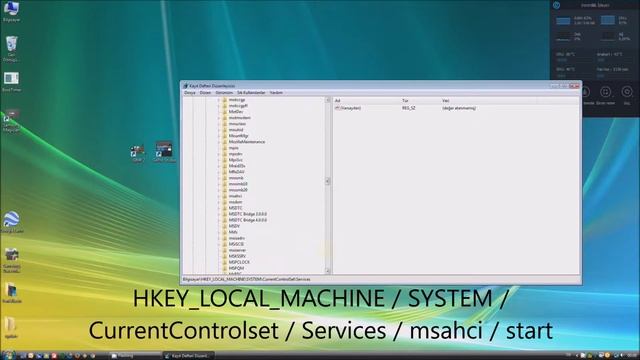
Task: Open the Sık Kullanılanlar menu
Action: point(251,93)
